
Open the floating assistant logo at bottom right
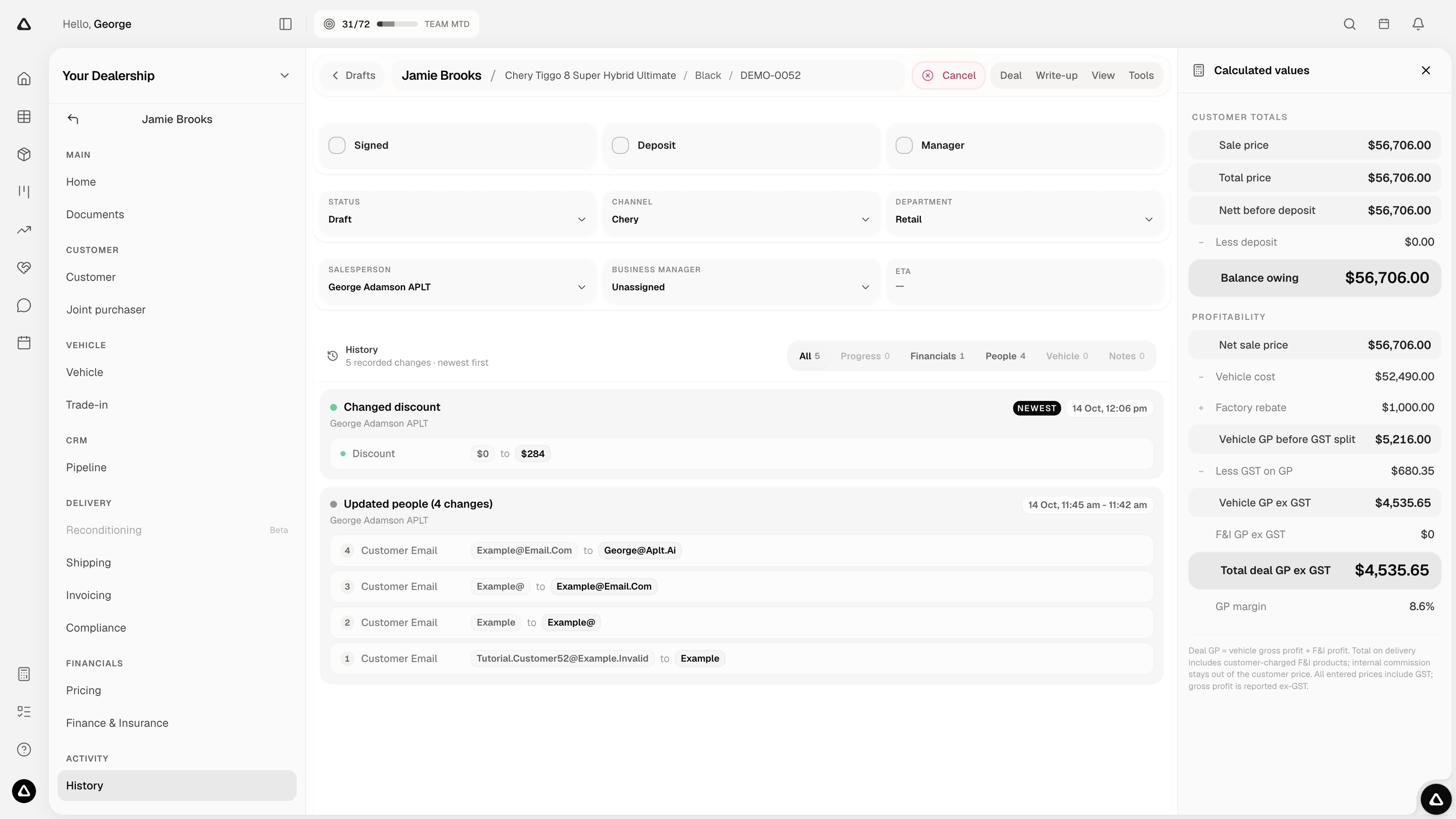[x=1436, y=799]
